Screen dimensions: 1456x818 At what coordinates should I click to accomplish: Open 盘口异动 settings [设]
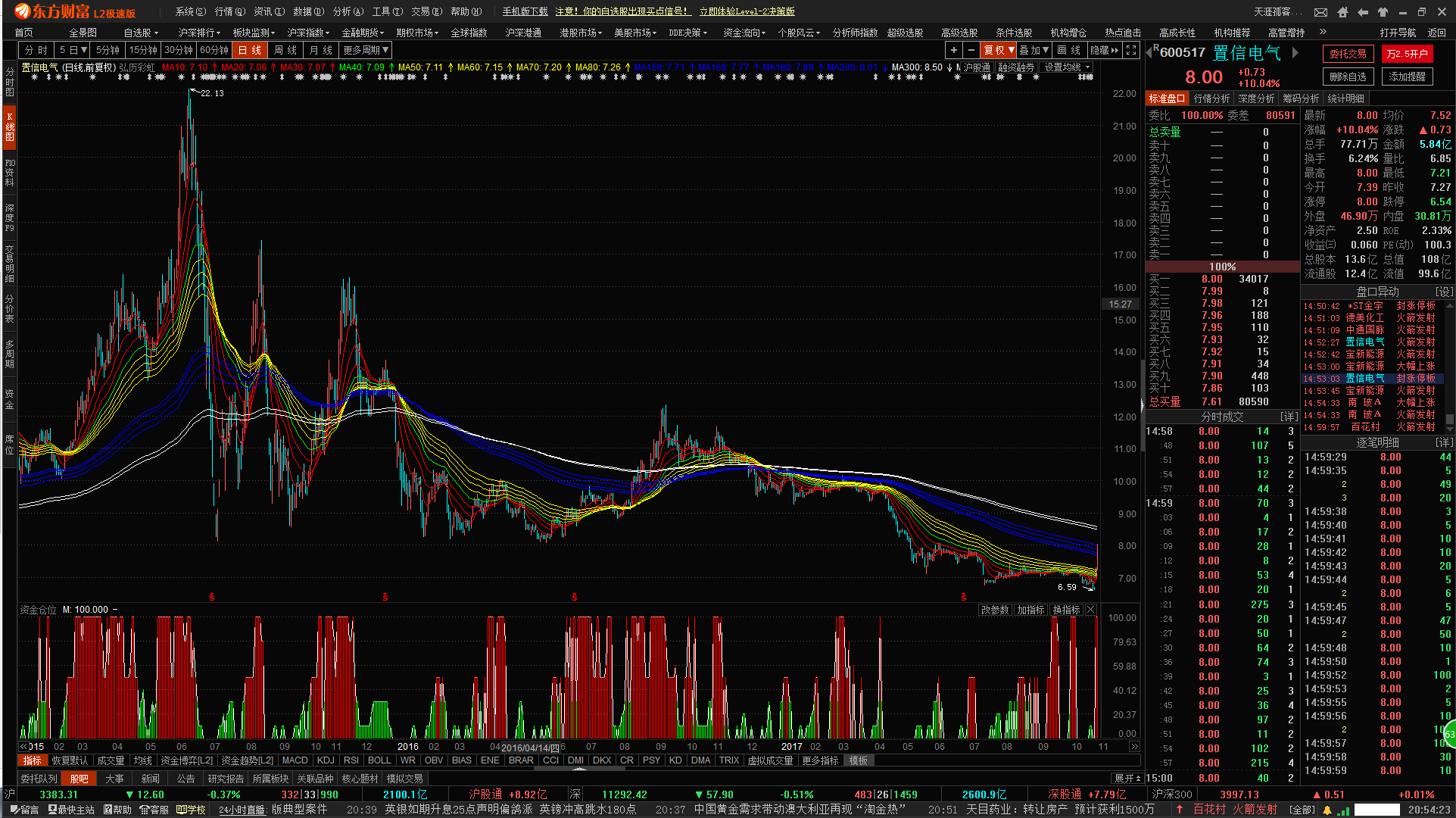tap(1444, 292)
